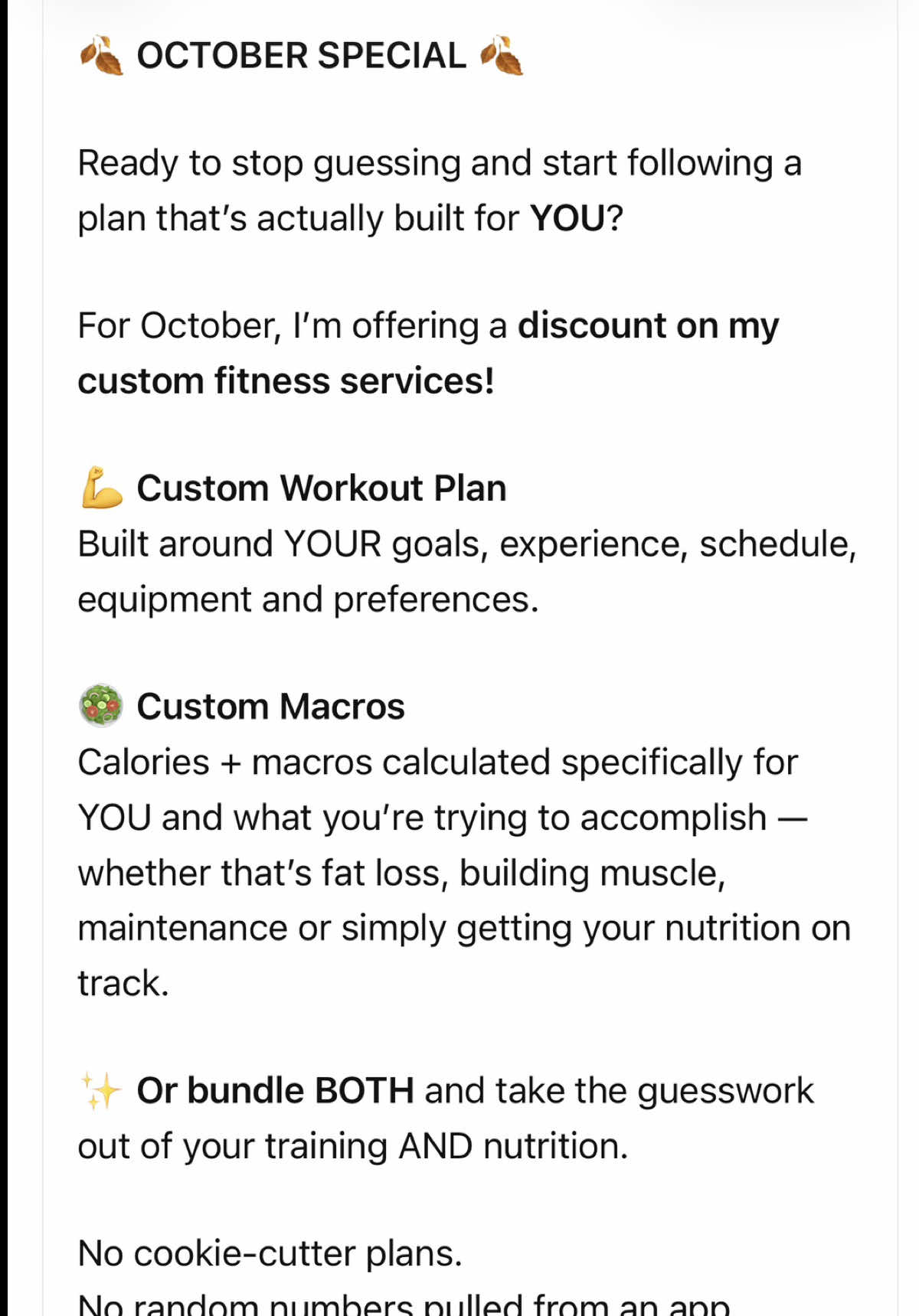
Task: Tap the 'No cookie-cutter plans.' line
Action: click(270, 1253)
